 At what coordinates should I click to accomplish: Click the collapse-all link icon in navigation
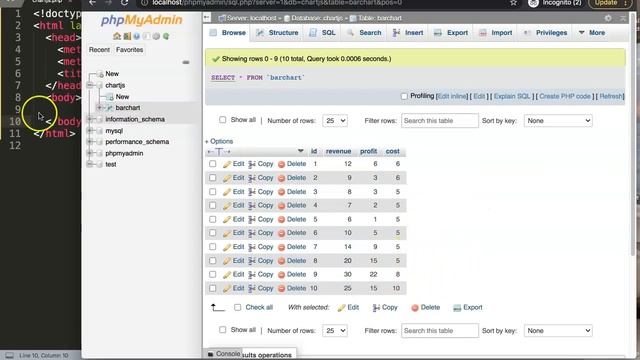pos(186,62)
